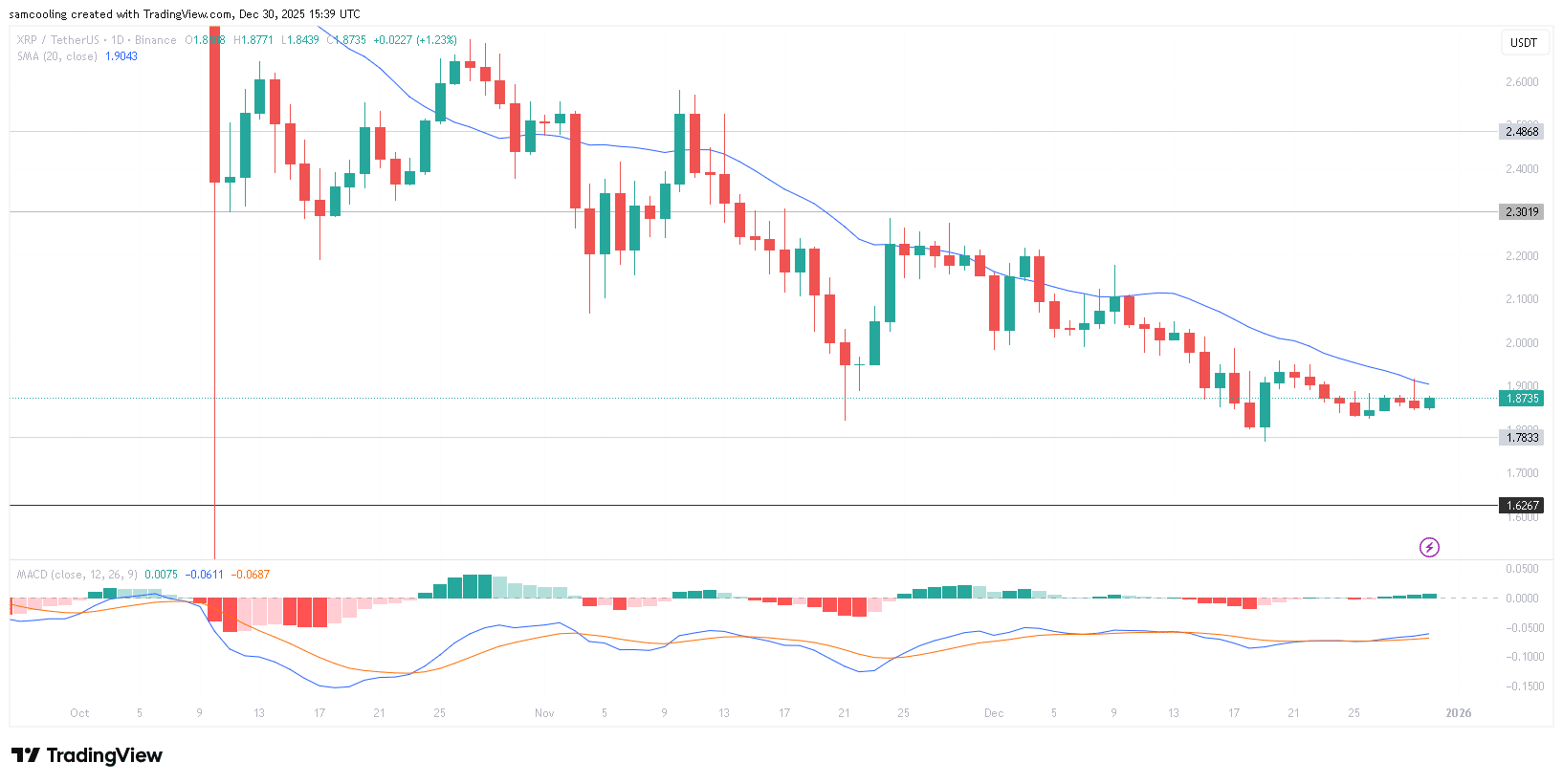The width and height of the screenshot is (1563, 784).
Task: Open the USDT currency selector
Action: 1523,42
